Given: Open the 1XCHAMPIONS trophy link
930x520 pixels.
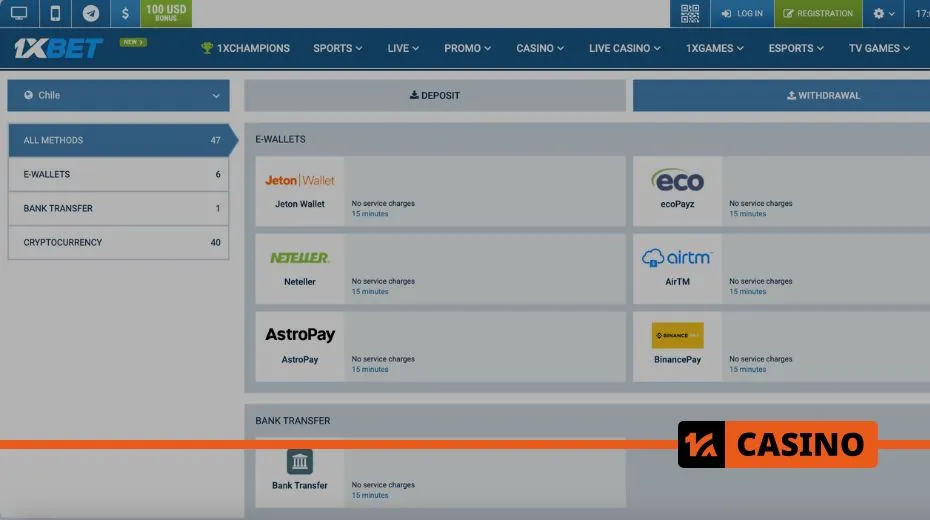Looking at the screenshot, I should click(246, 48).
